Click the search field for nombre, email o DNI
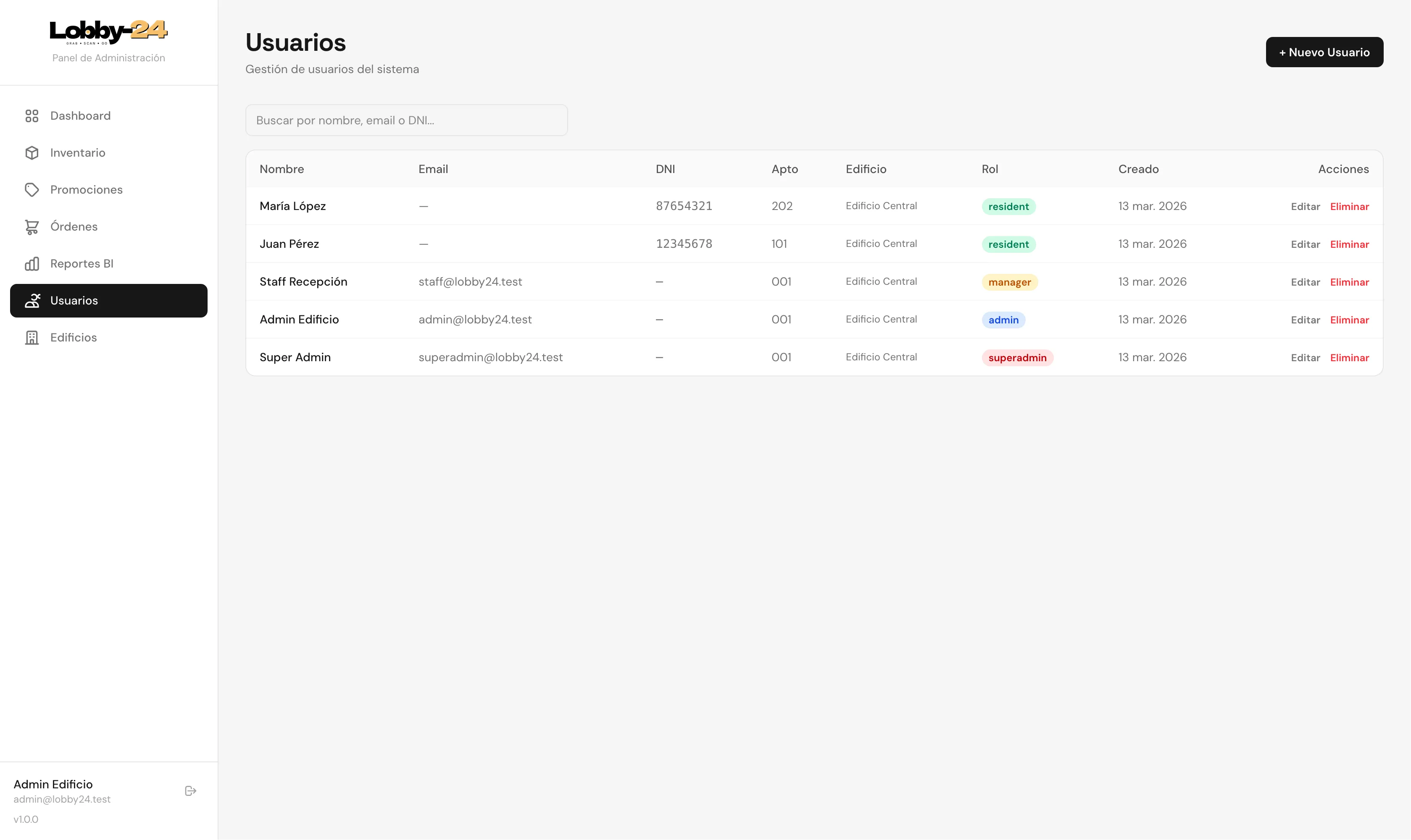 406,120
